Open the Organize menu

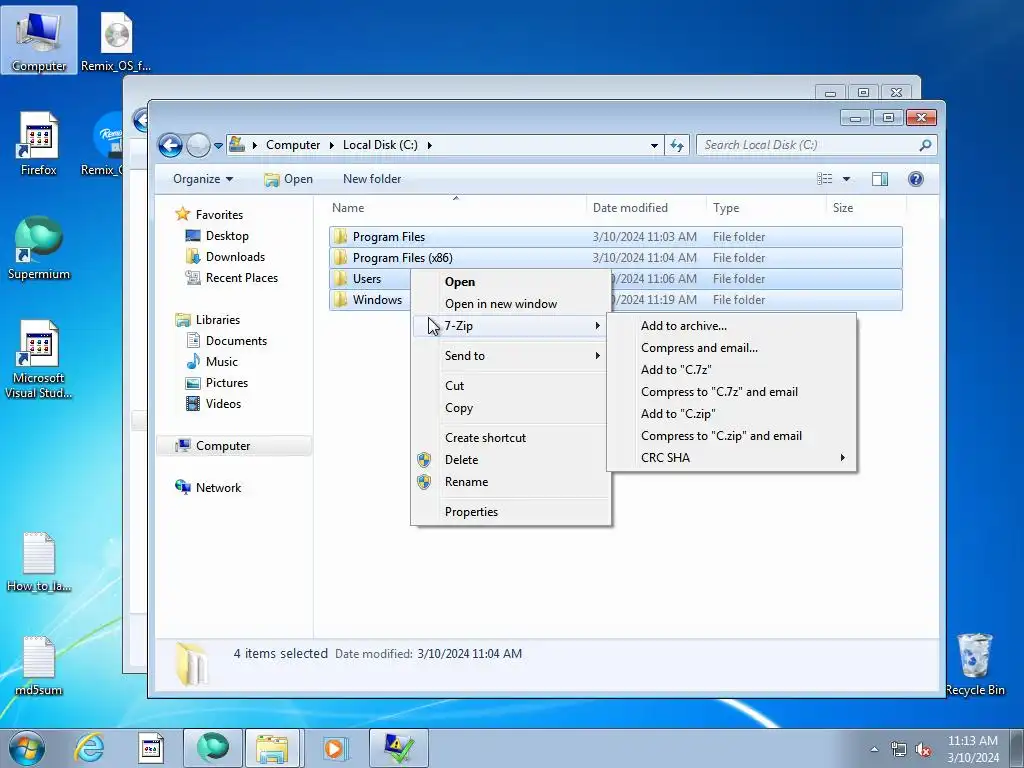[x=203, y=179]
